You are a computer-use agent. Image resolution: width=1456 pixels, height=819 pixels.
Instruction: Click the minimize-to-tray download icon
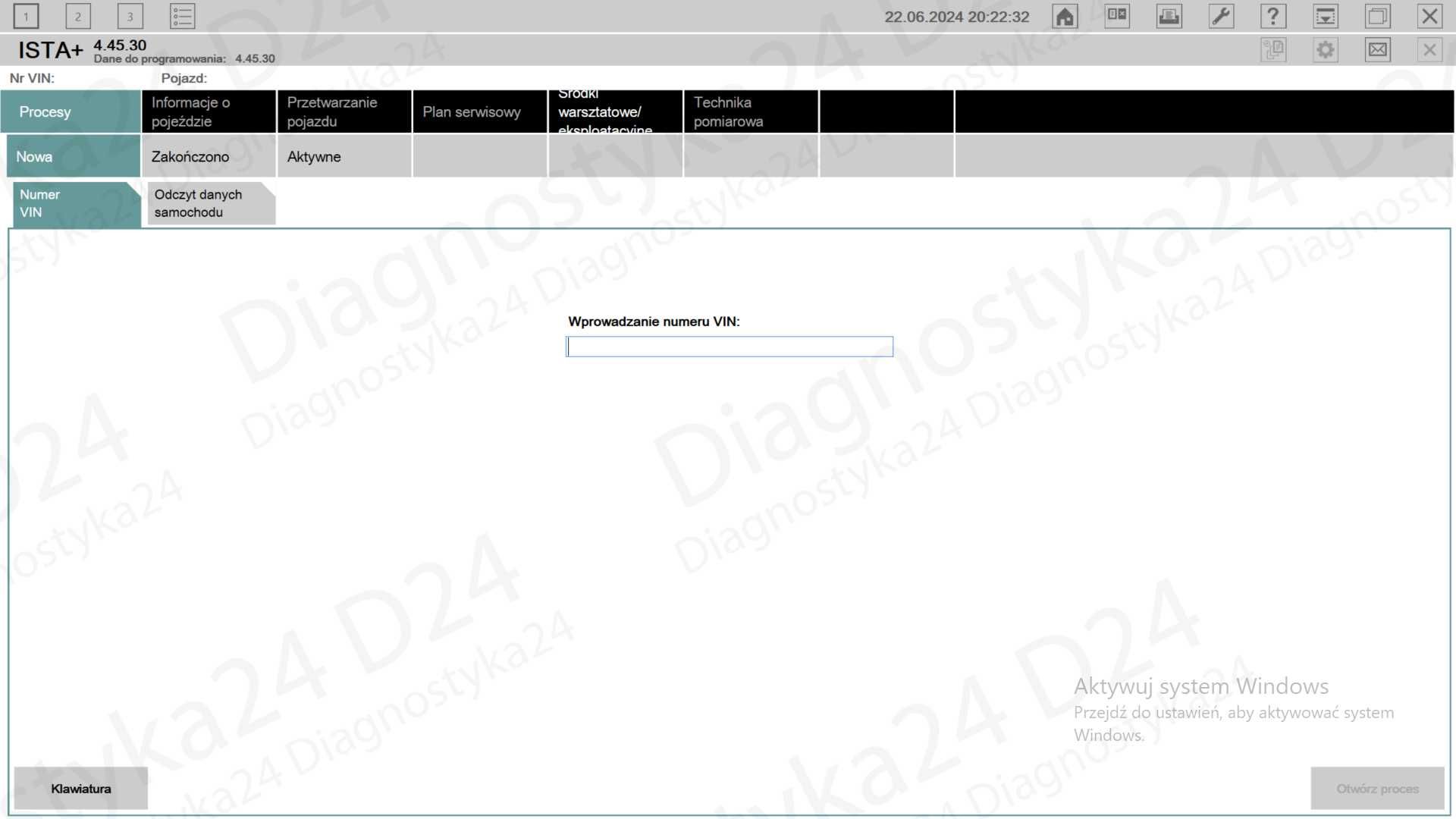click(x=1326, y=16)
